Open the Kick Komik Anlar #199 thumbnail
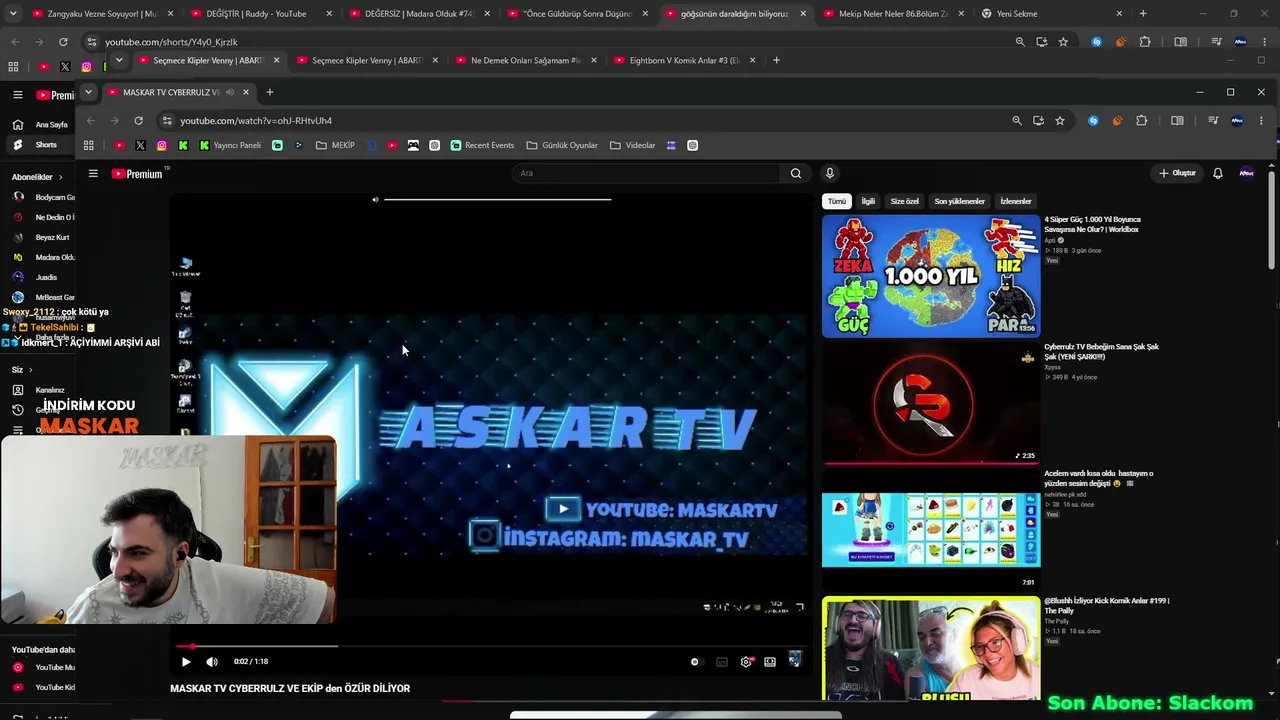The image size is (1280, 720). point(931,648)
